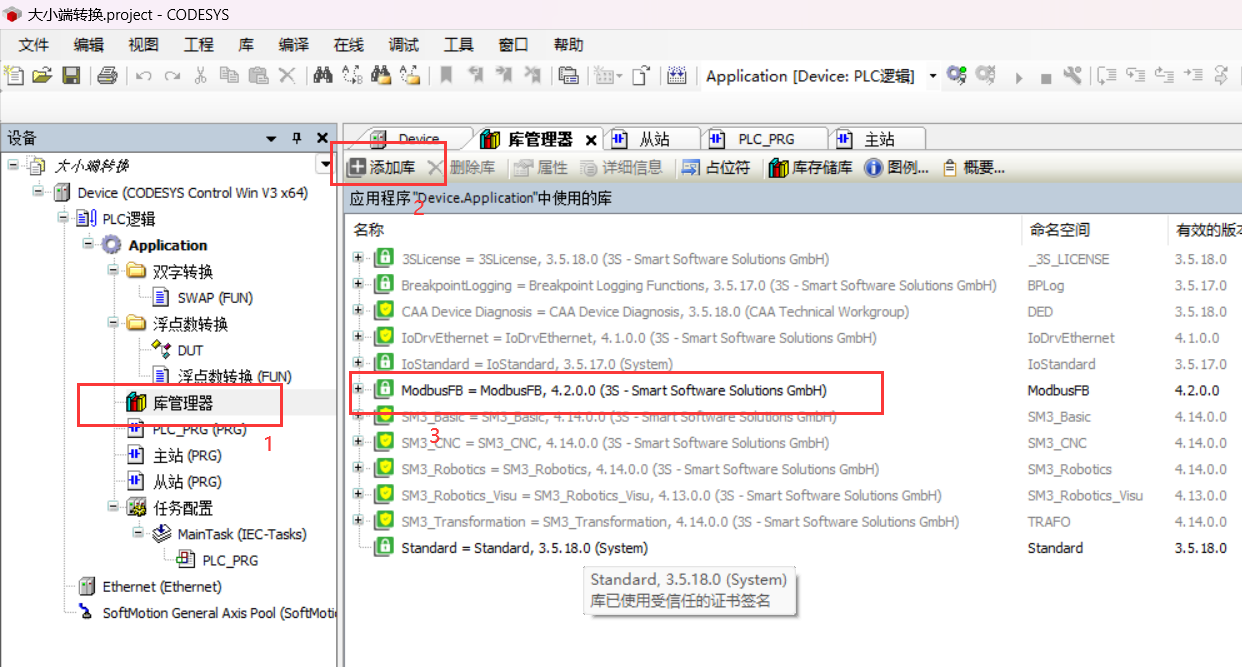Open a project using the folder icon
Viewport: 1242px width, 667px height.
coord(42,76)
